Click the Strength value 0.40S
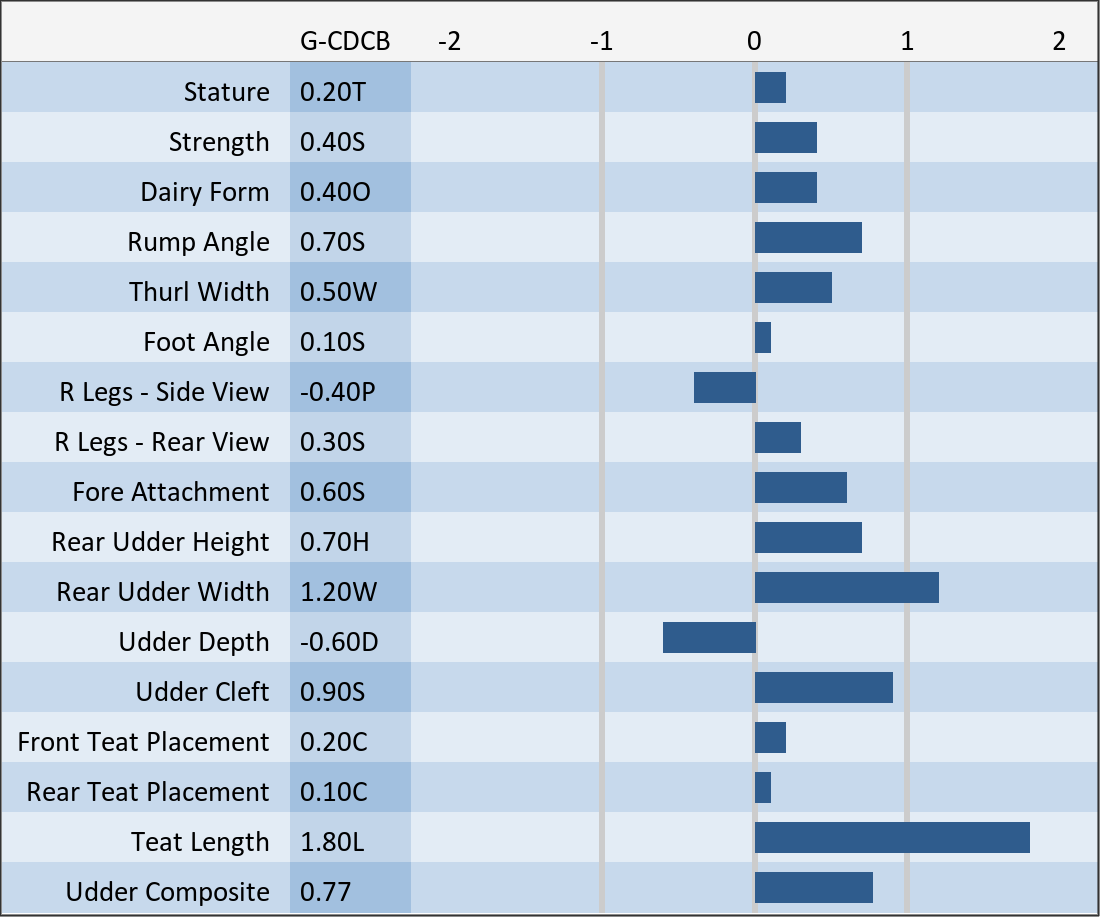The image size is (1100, 917). point(333,142)
